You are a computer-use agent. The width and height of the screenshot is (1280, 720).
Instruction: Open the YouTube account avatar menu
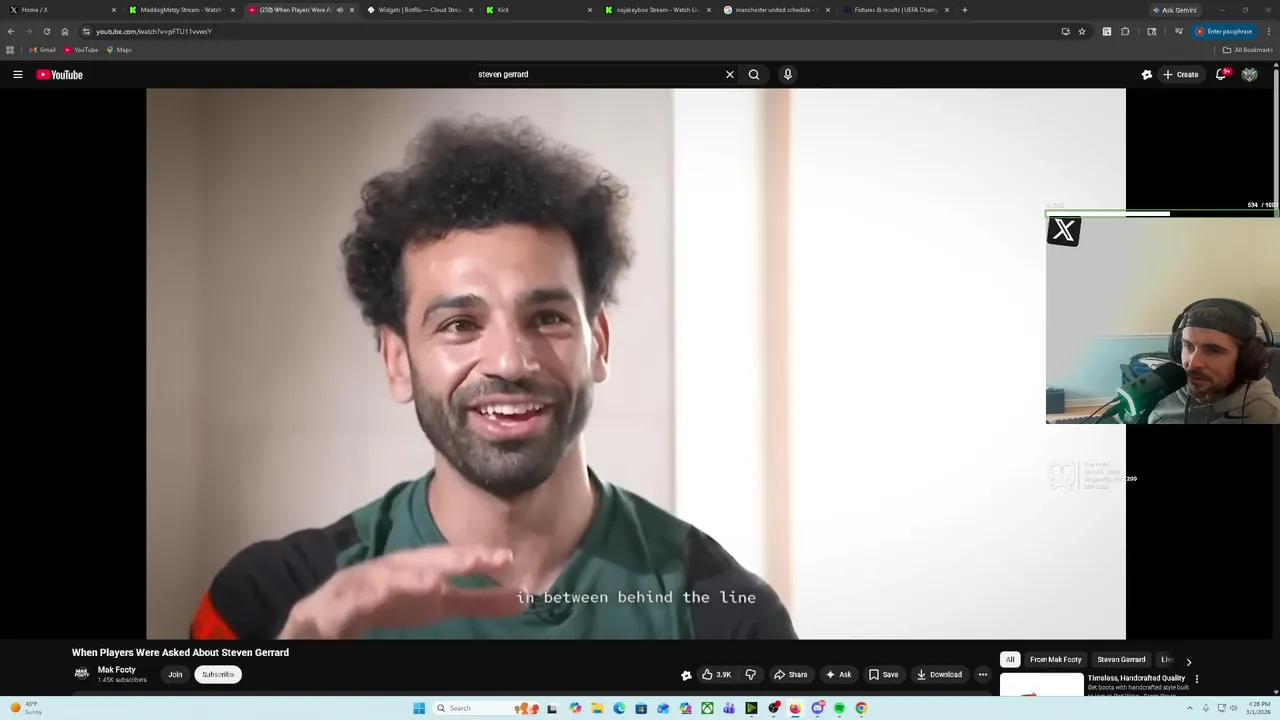tap(1249, 74)
